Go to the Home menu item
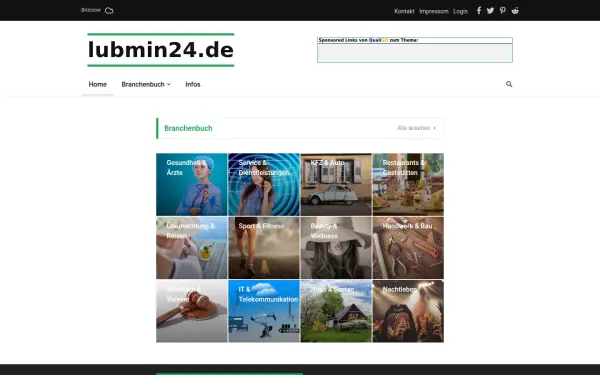600x375 pixels. pyautogui.click(x=98, y=84)
